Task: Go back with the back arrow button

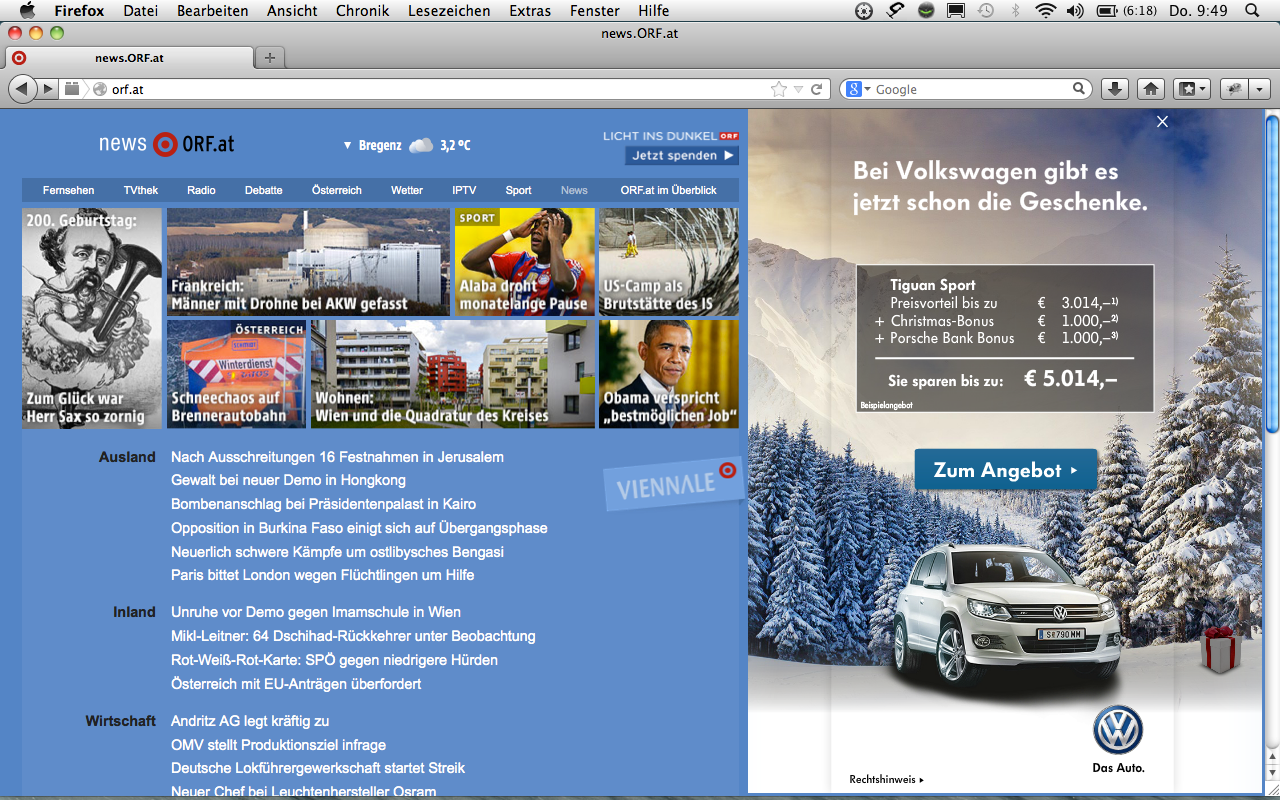Action: click(21, 89)
